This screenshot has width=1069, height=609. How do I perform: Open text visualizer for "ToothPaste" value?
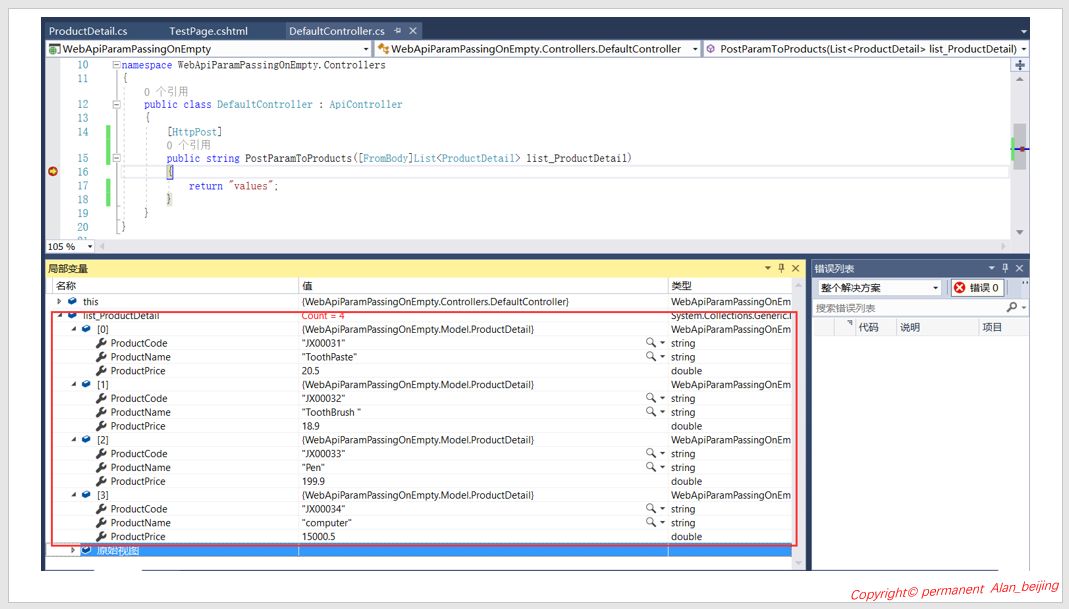coord(651,356)
